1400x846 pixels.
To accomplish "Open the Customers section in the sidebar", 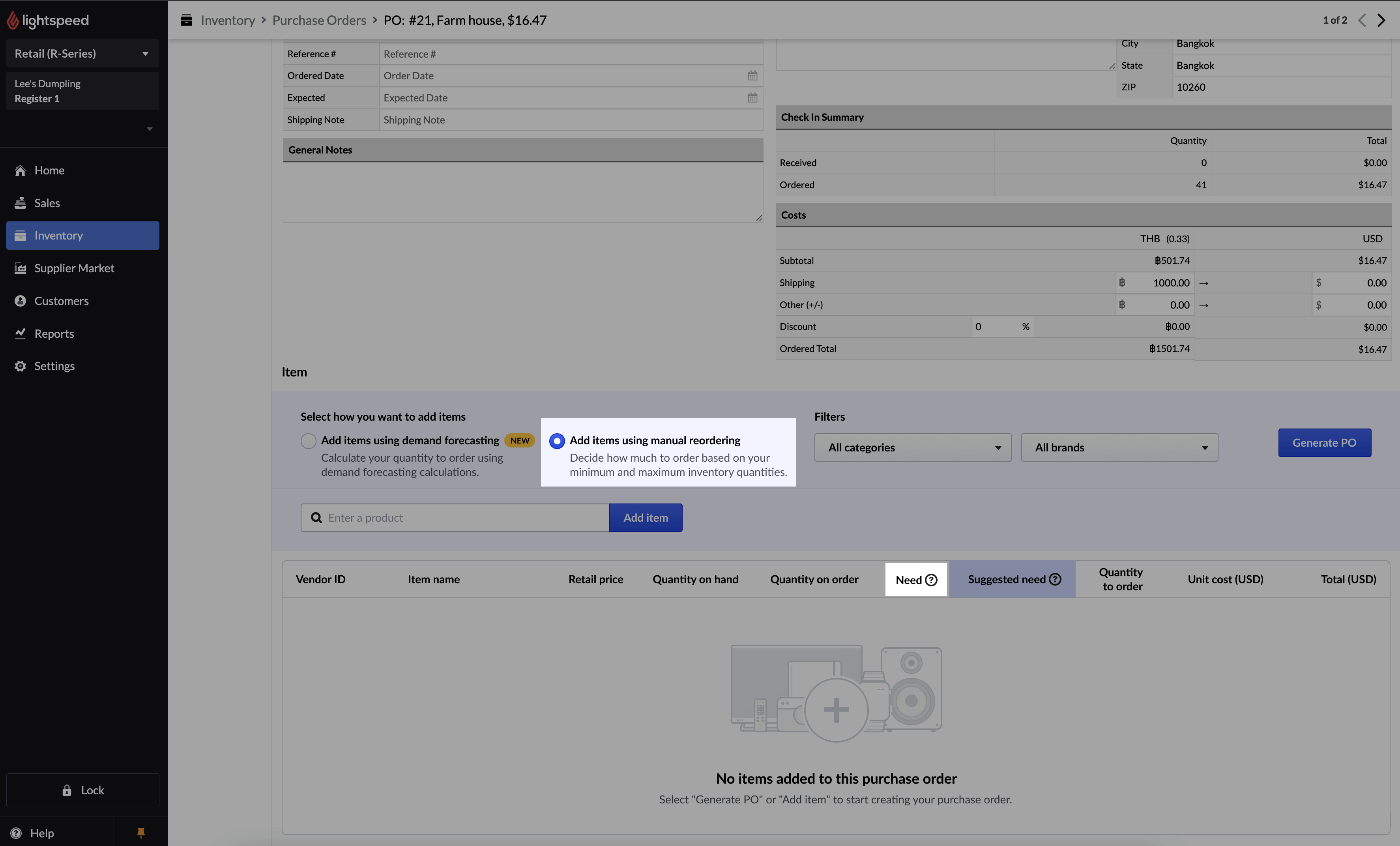I will 61,301.
